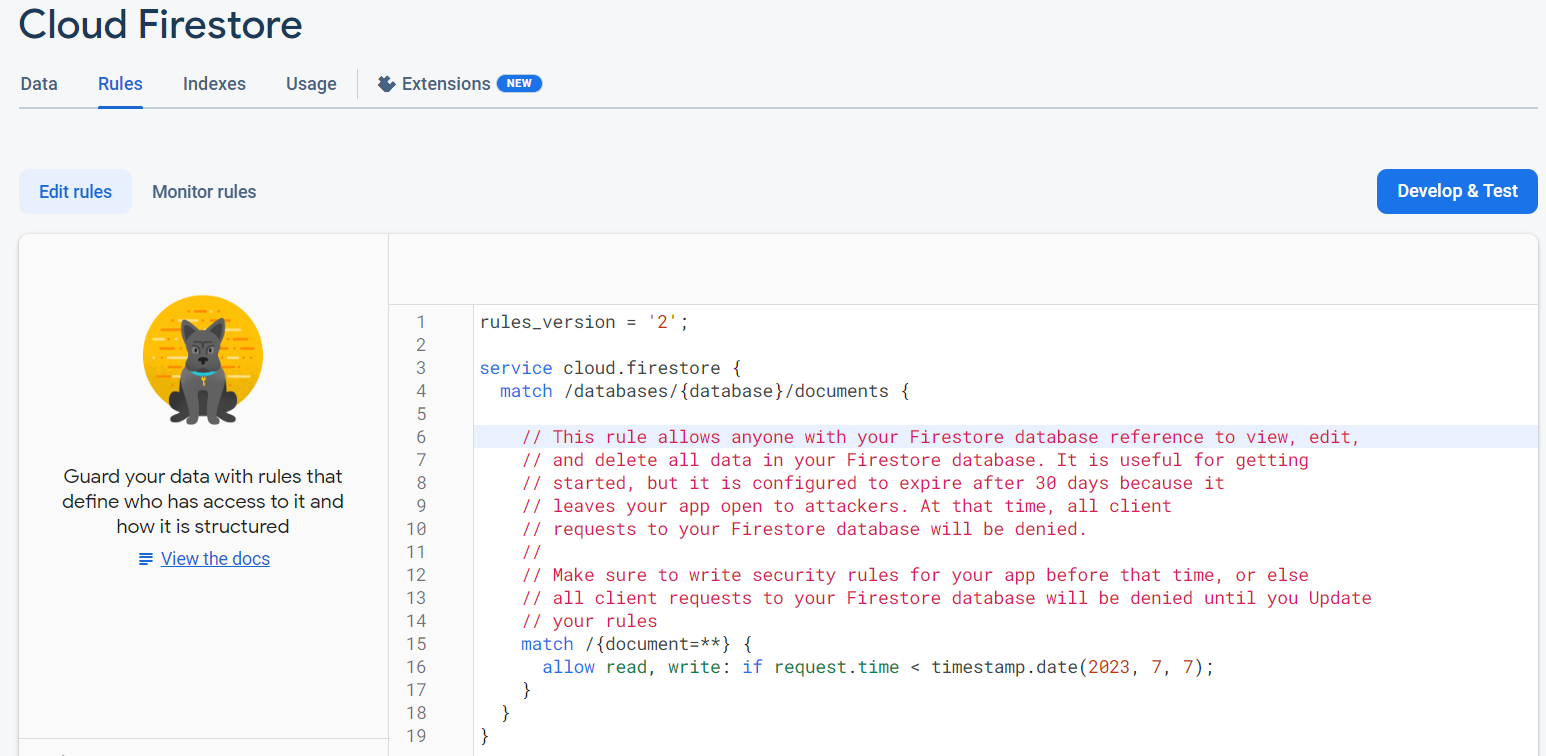Click the Cloud Firestore page heading
This screenshot has height=756, width=1546.
click(x=161, y=24)
